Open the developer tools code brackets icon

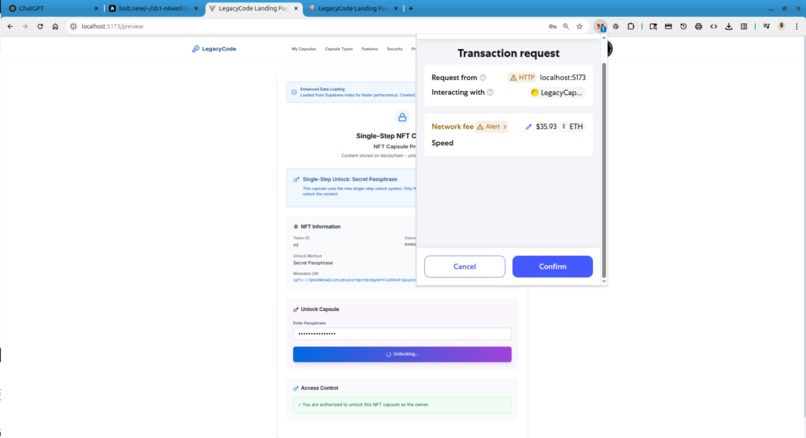point(713,26)
